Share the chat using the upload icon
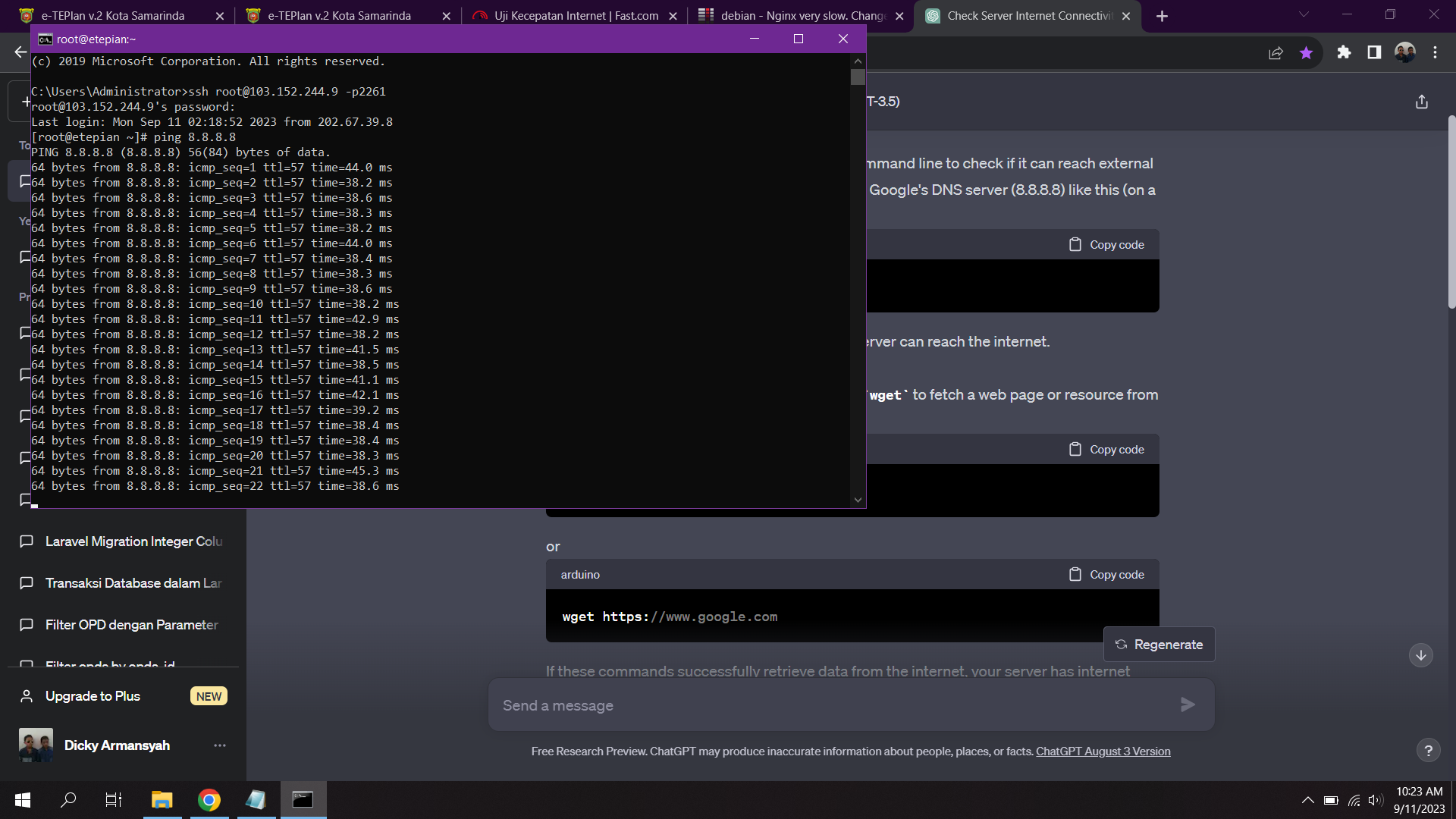The height and width of the screenshot is (819, 1456). [x=1421, y=102]
